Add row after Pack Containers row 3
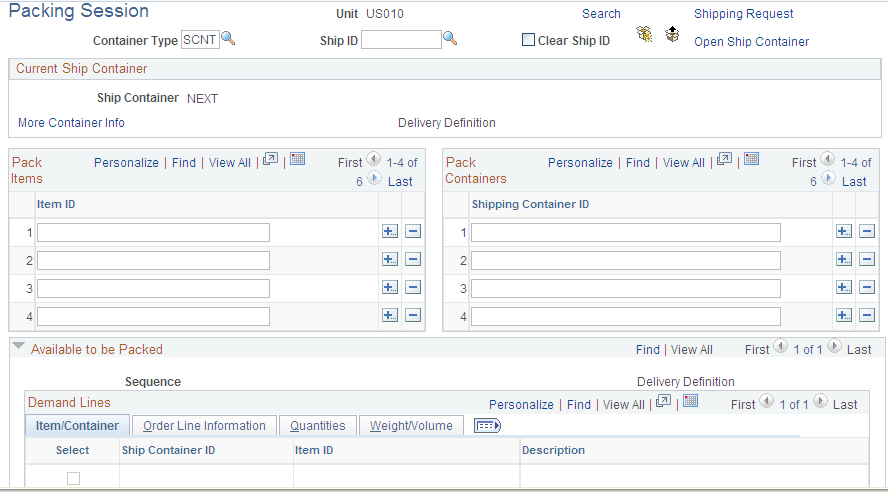This screenshot has width=888, height=492. 844,287
